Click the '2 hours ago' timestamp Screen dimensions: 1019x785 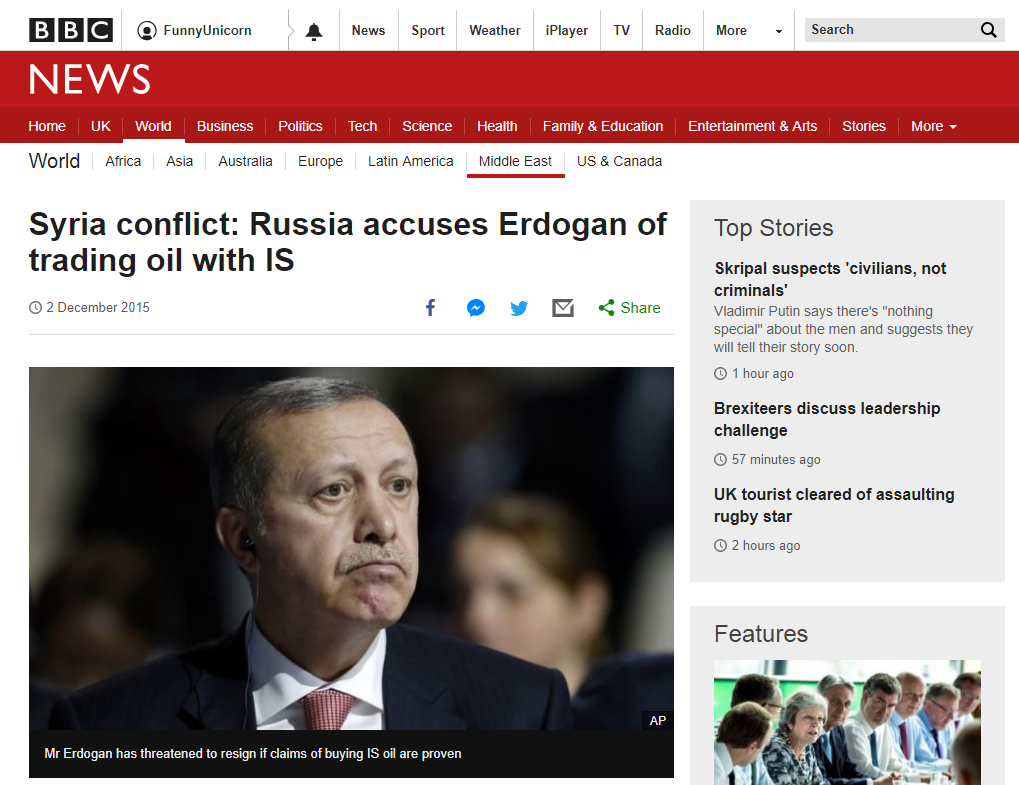click(x=766, y=546)
